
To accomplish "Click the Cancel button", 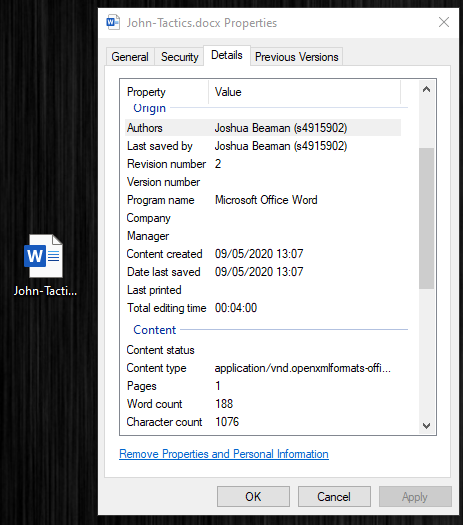I will pos(334,497).
